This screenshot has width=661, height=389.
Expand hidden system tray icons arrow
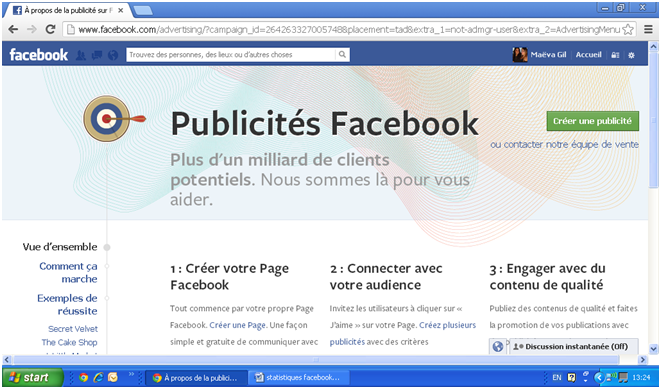point(599,377)
